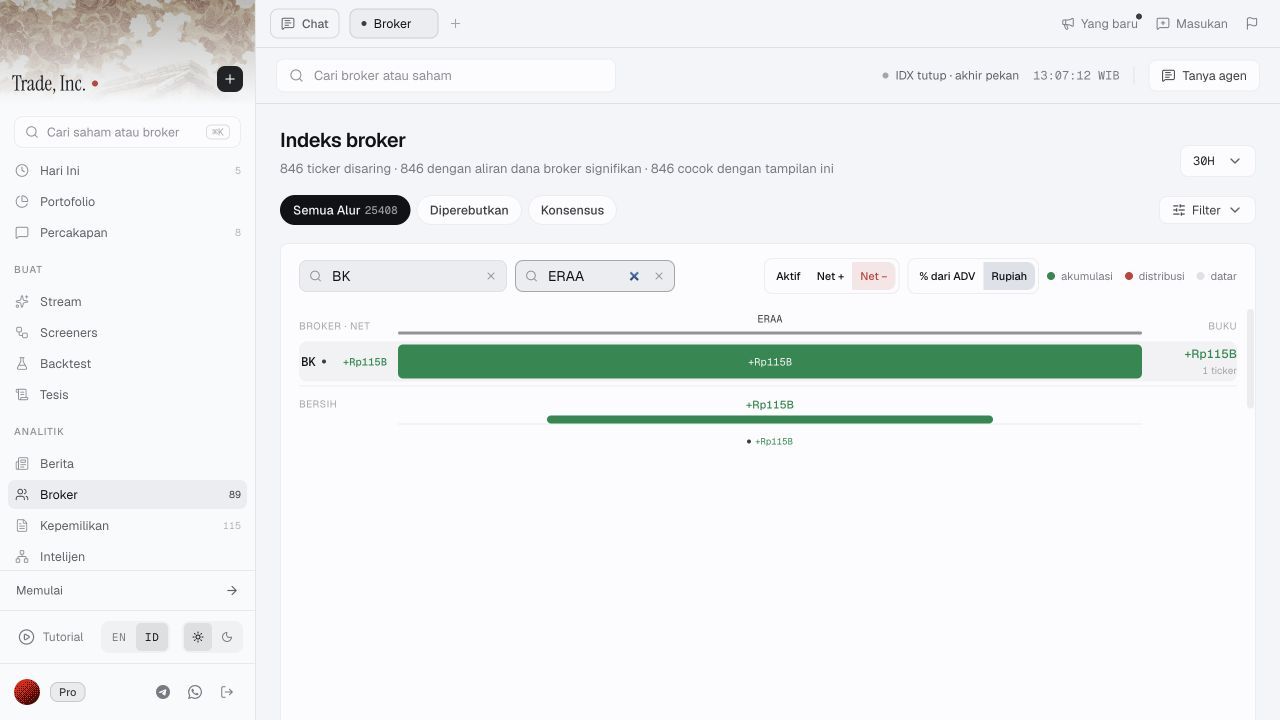This screenshot has width=1280, height=720.
Task: Focus Cari broker atau saham field
Action: (446, 75)
